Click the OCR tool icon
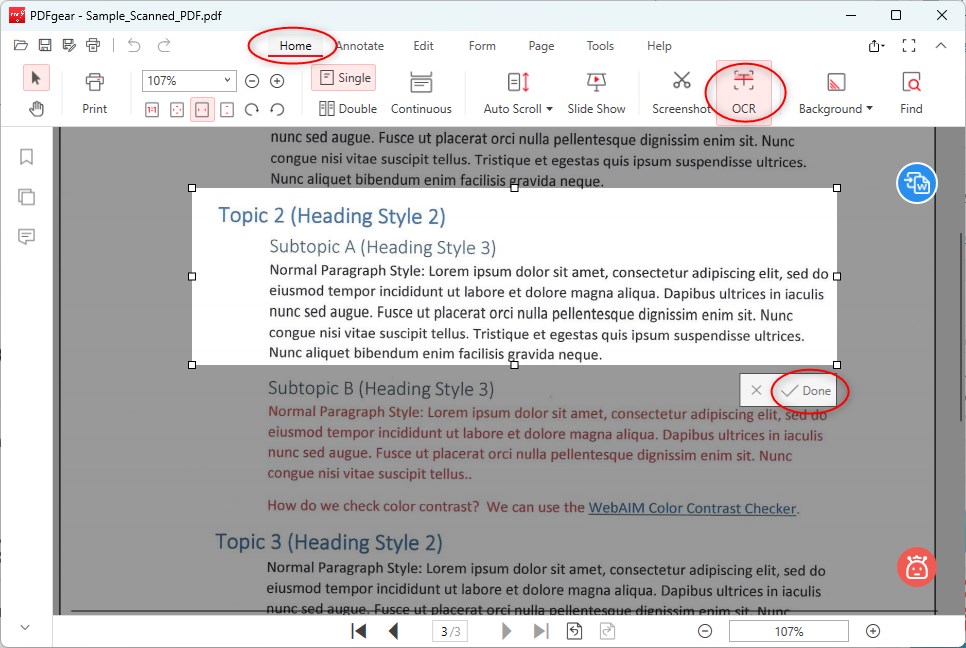 point(743,83)
